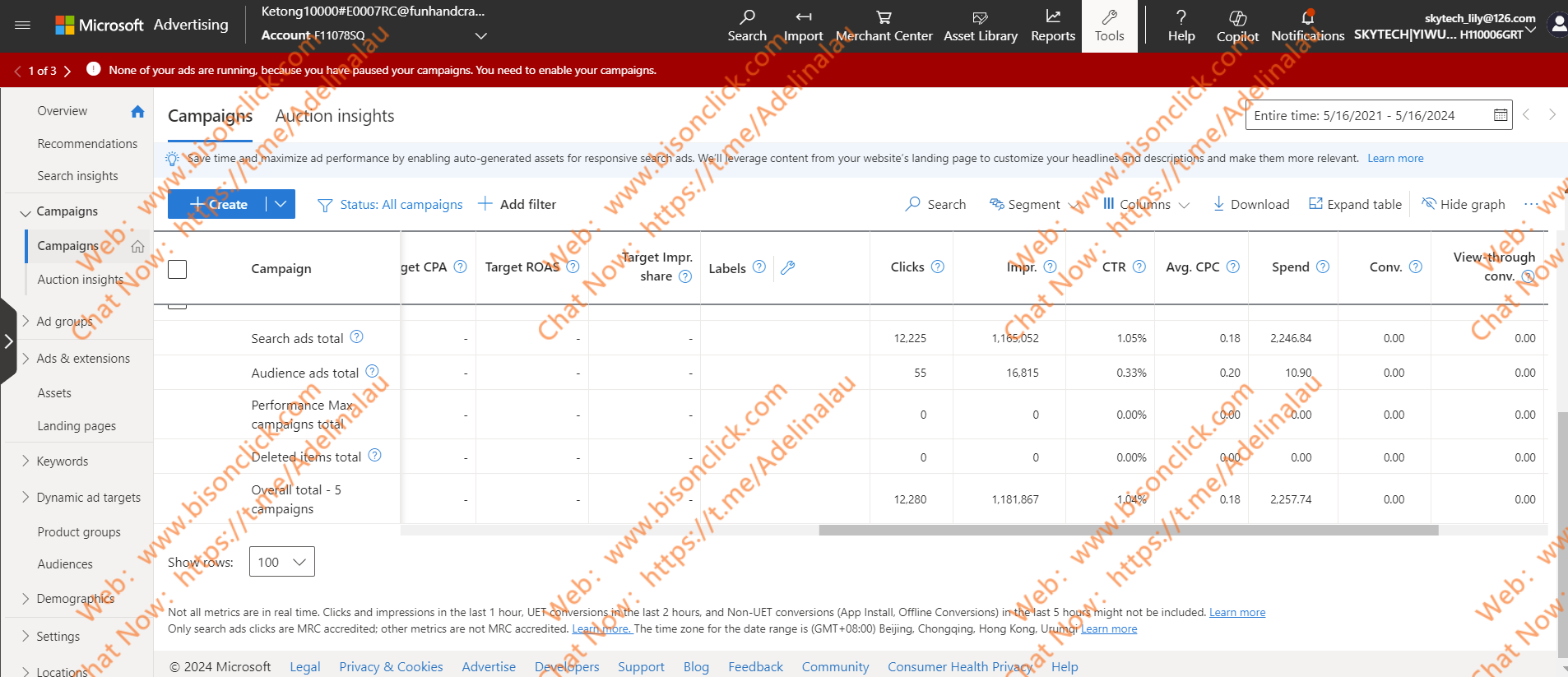Search within campaigns table

pos(936,204)
